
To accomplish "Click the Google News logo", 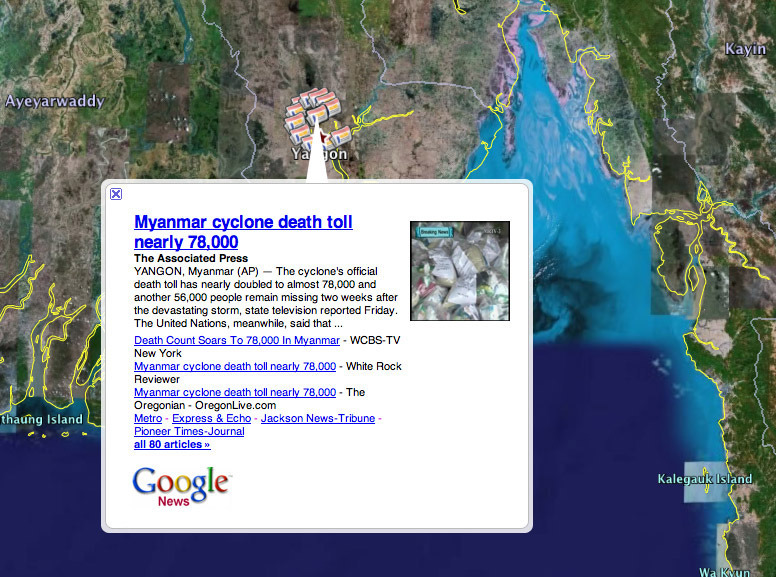I will coord(182,487).
